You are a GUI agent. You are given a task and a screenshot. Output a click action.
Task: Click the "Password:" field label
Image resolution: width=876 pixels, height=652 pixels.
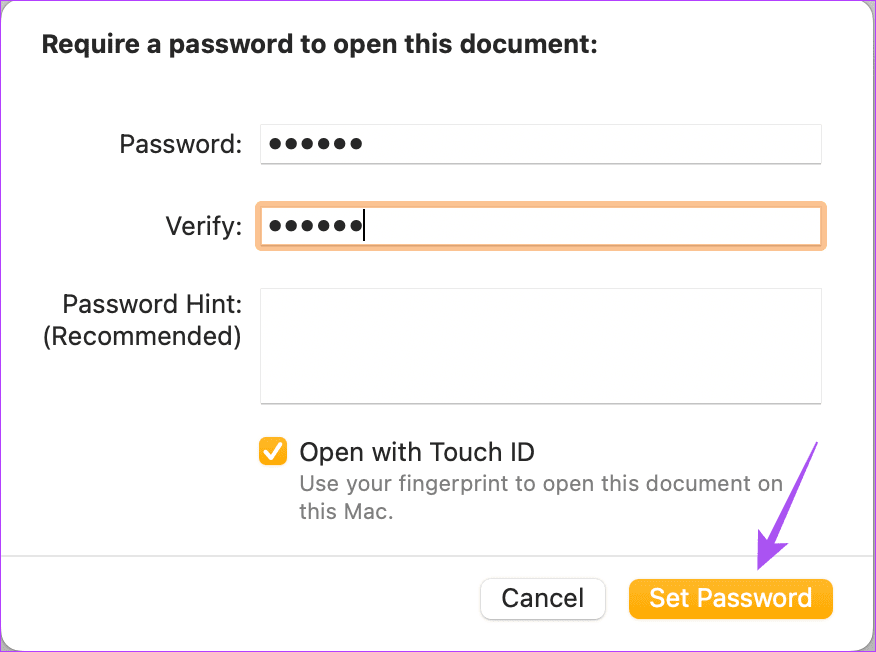coord(181,144)
